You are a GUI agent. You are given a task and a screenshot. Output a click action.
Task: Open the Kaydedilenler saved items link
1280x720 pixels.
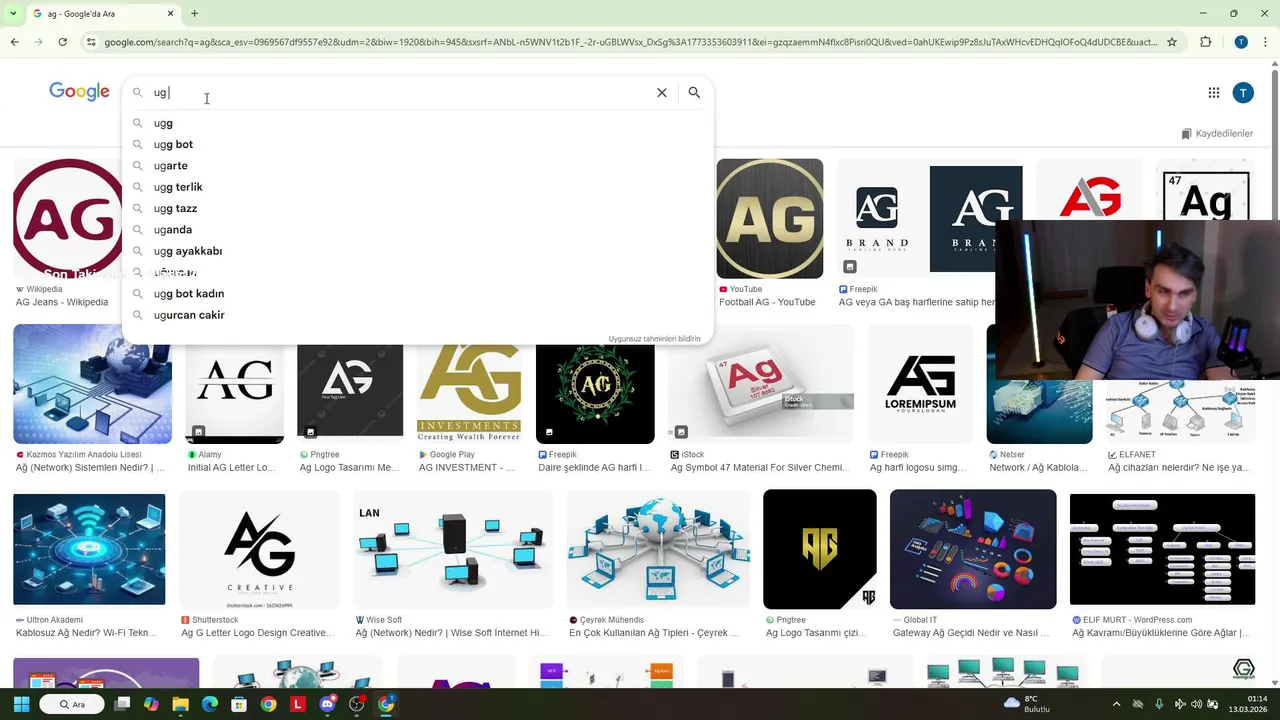1217,133
